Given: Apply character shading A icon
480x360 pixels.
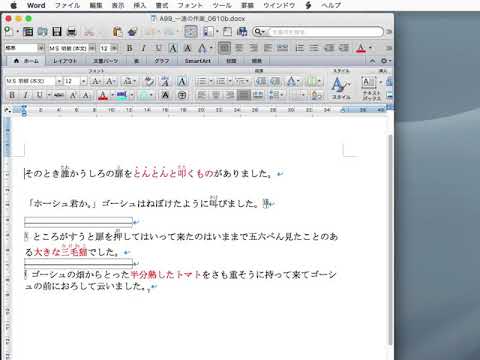Looking at the screenshot, I should tap(165, 95).
